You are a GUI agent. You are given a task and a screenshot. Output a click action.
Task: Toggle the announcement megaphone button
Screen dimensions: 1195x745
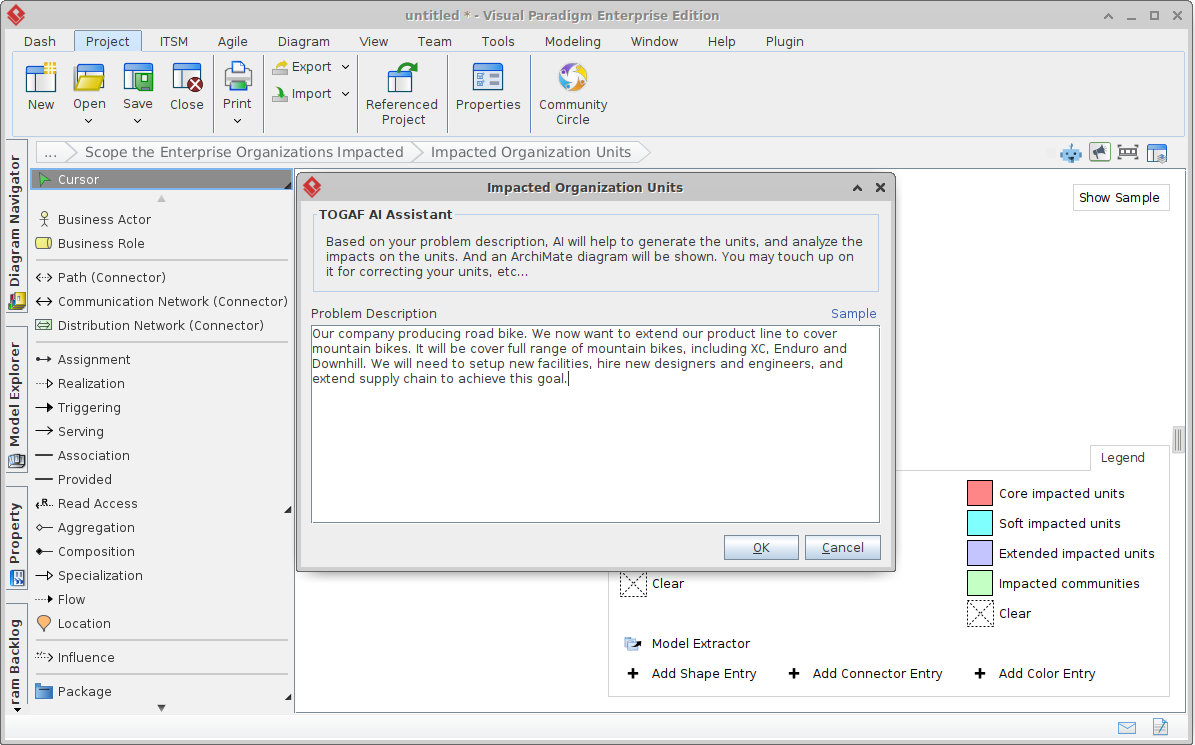[x=1099, y=152]
